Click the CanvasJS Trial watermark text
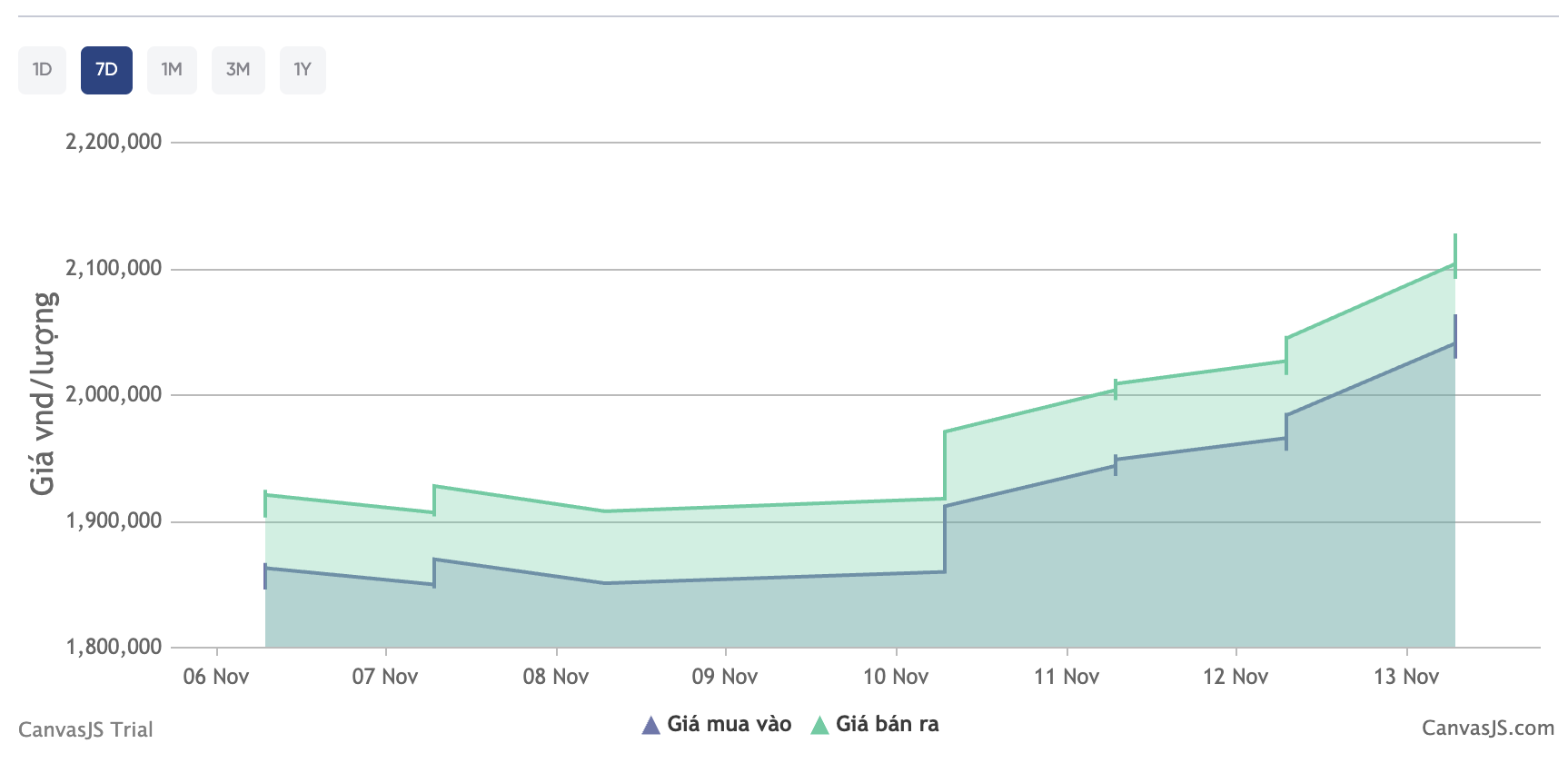The image size is (1568, 763). point(85,729)
